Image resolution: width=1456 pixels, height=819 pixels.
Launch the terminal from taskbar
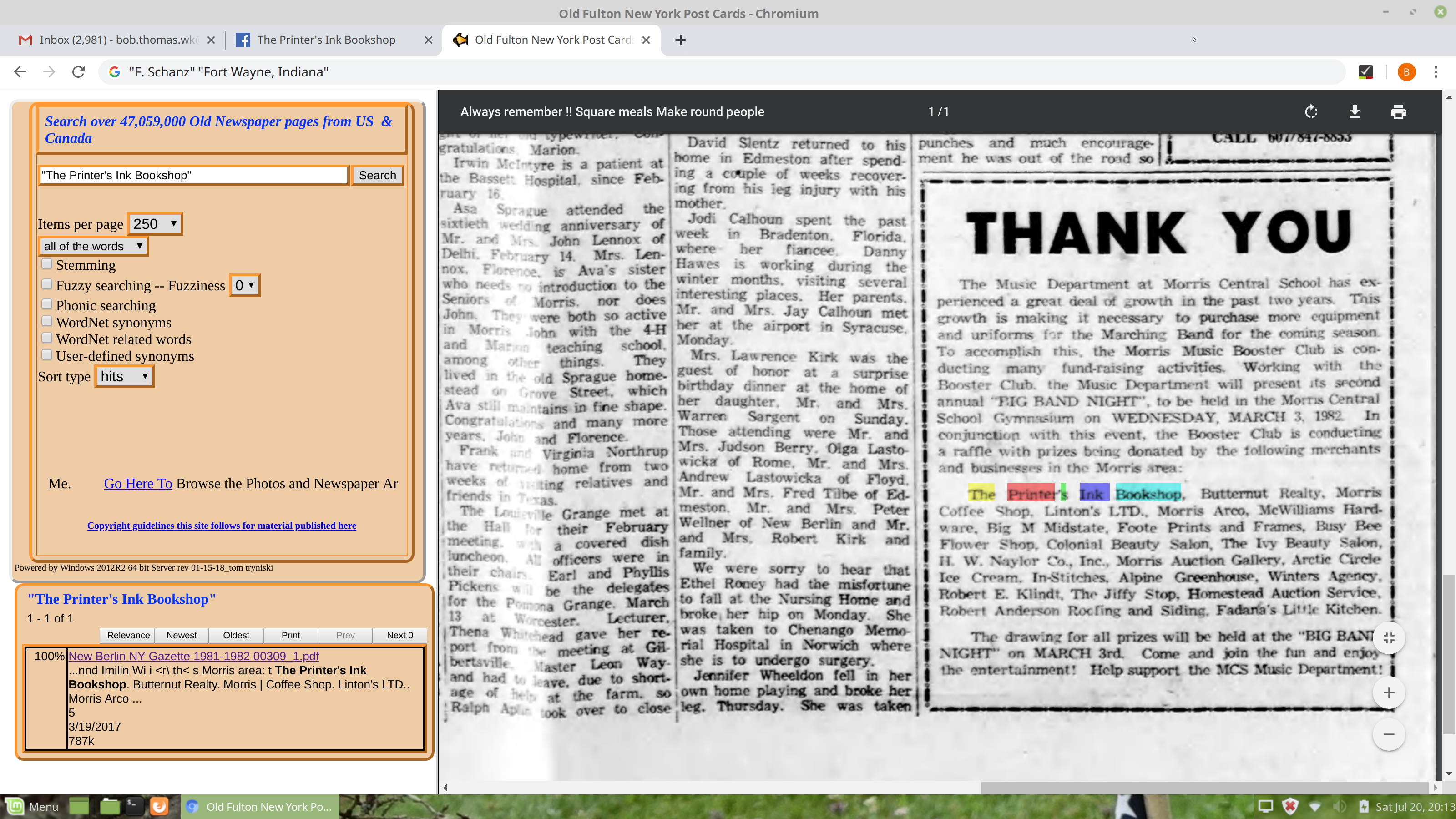[x=134, y=807]
